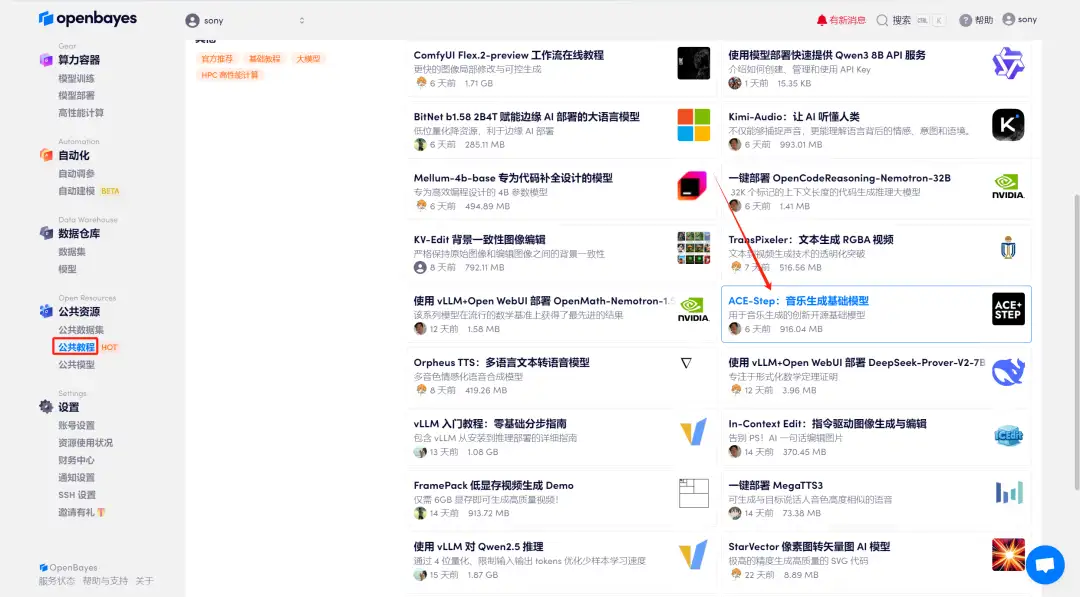Click the FramePack grid icon

coord(694,493)
